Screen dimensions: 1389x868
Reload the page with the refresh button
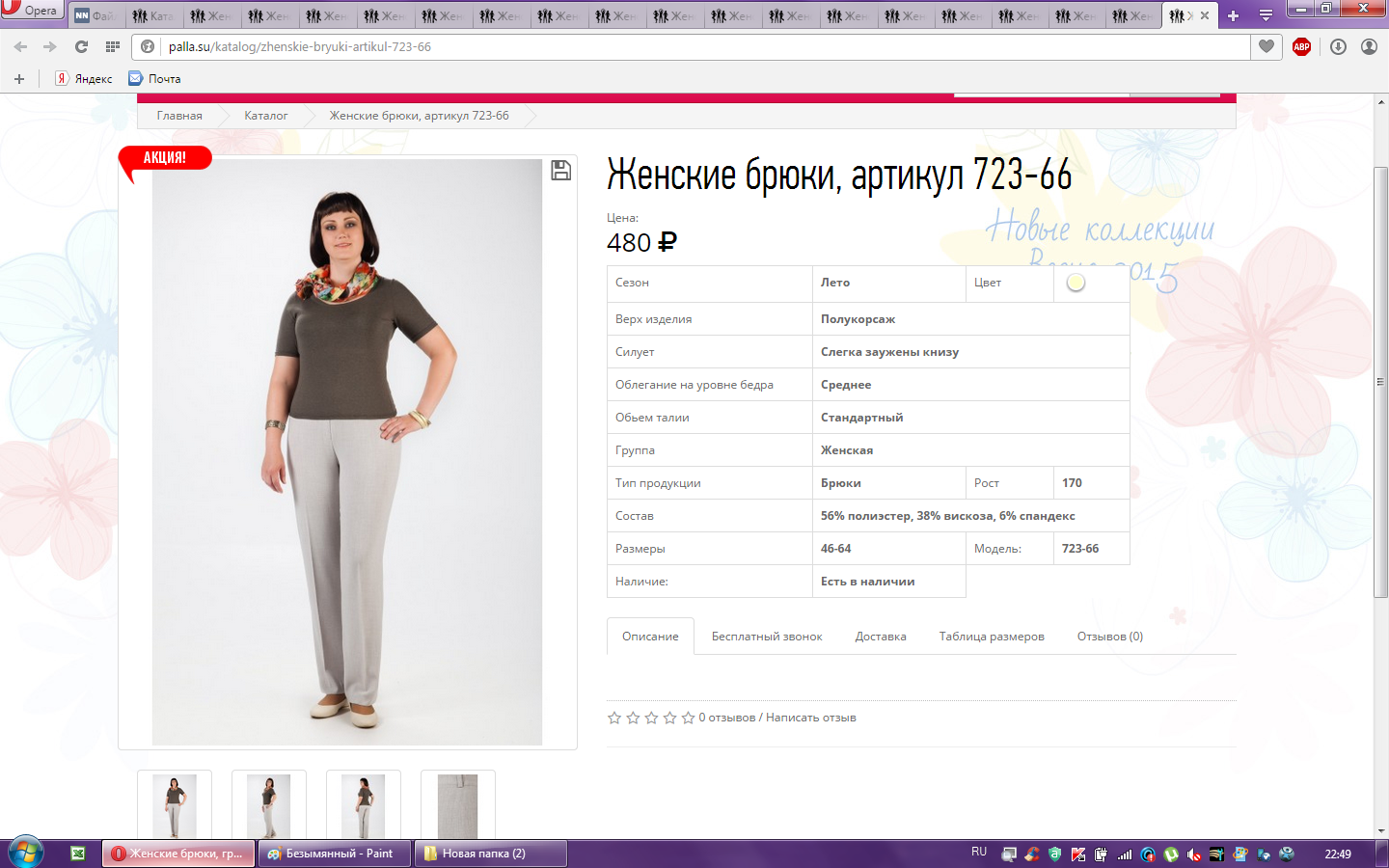81,46
